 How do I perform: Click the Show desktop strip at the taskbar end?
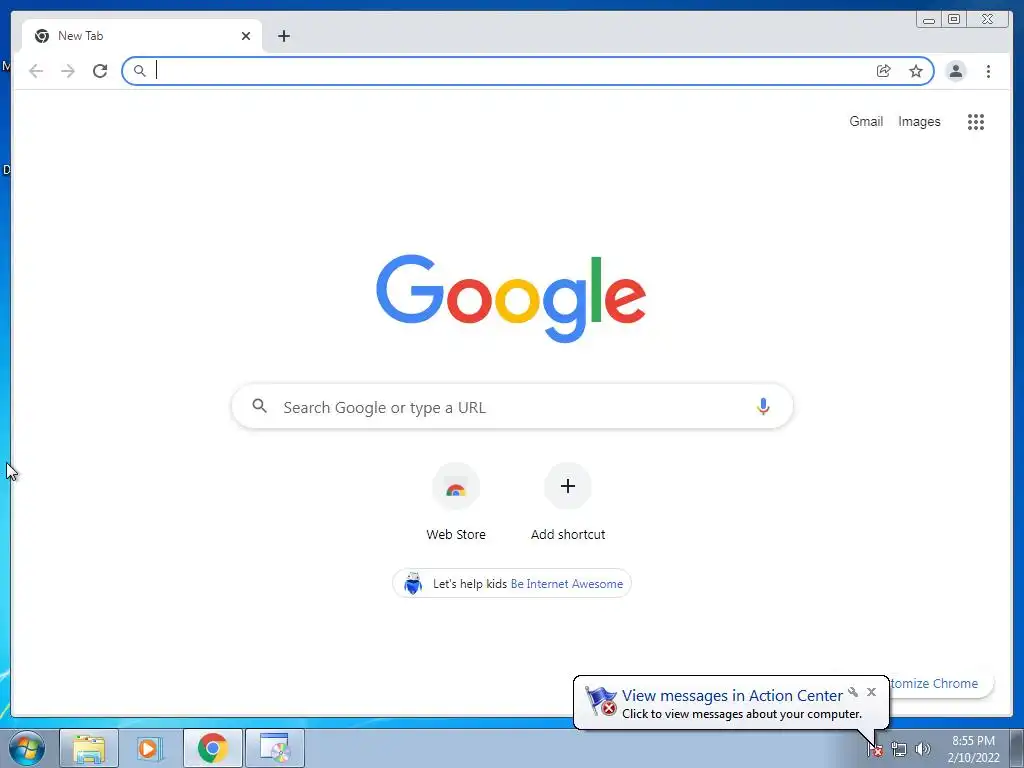pos(1016,748)
